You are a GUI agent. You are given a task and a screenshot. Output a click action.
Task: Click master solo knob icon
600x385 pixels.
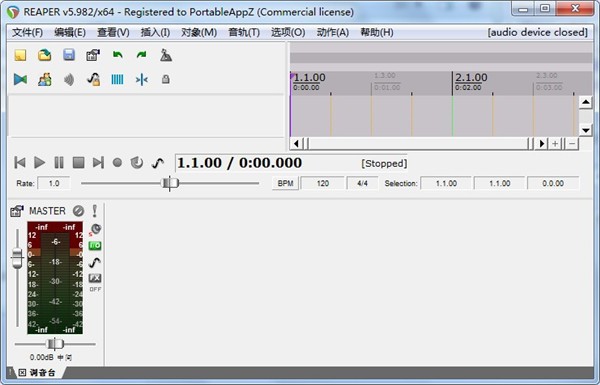point(95,229)
